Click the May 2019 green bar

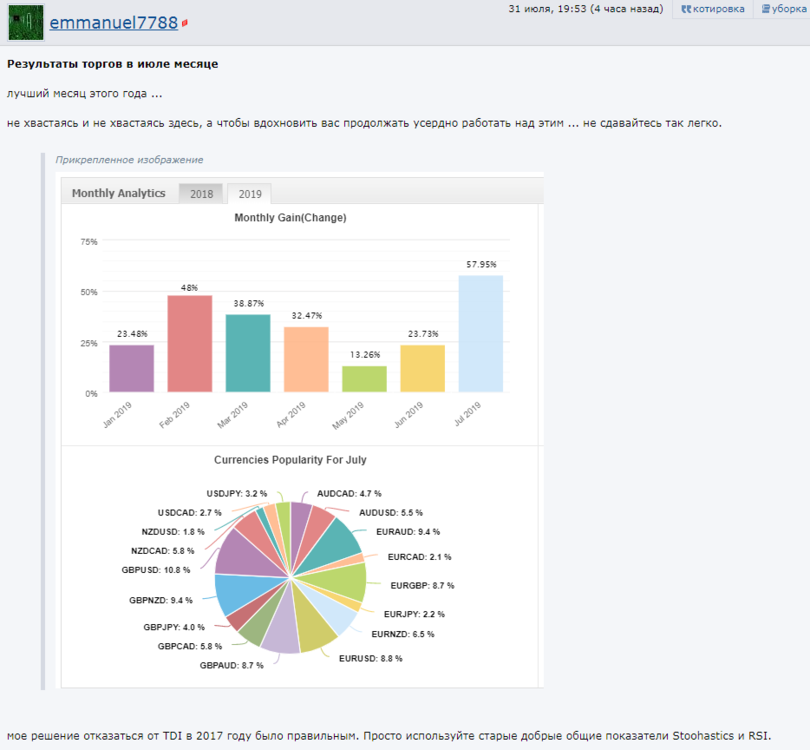coord(364,379)
